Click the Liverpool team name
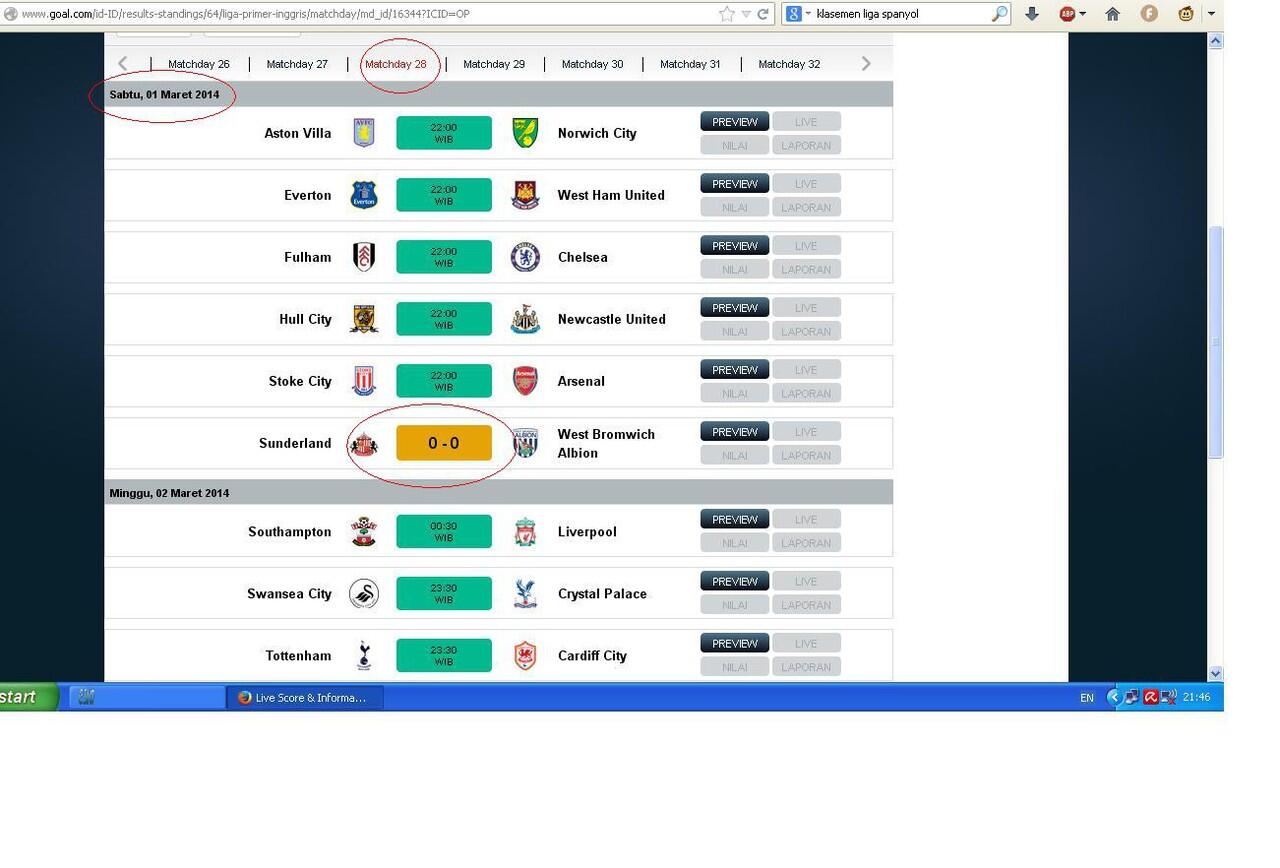 (x=587, y=532)
